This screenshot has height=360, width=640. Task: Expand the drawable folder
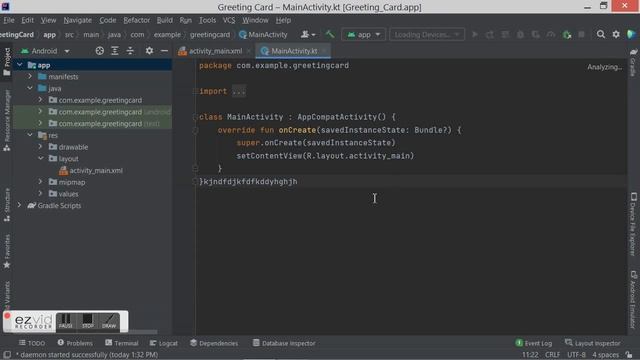pos(40,147)
